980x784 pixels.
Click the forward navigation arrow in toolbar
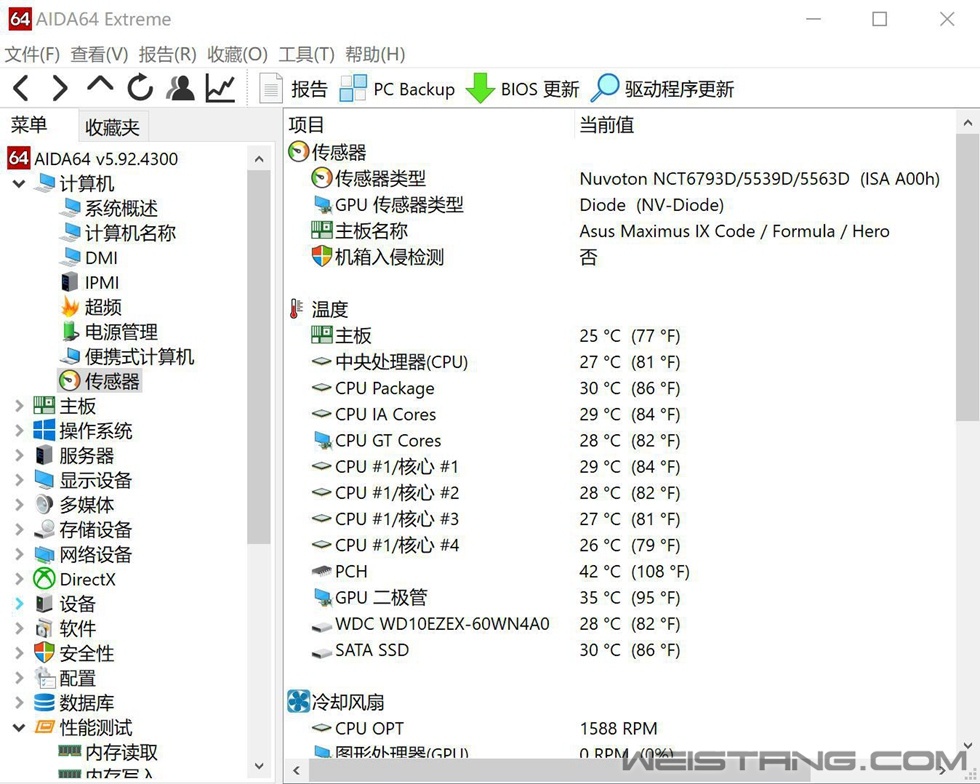(x=60, y=89)
